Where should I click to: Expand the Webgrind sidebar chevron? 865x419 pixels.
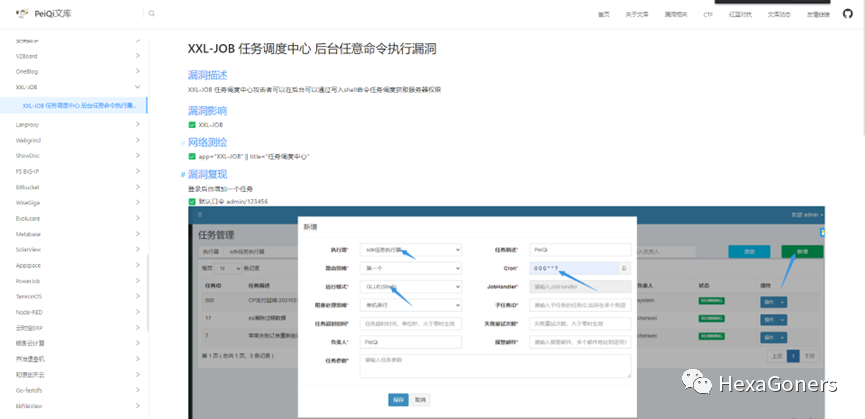137,140
